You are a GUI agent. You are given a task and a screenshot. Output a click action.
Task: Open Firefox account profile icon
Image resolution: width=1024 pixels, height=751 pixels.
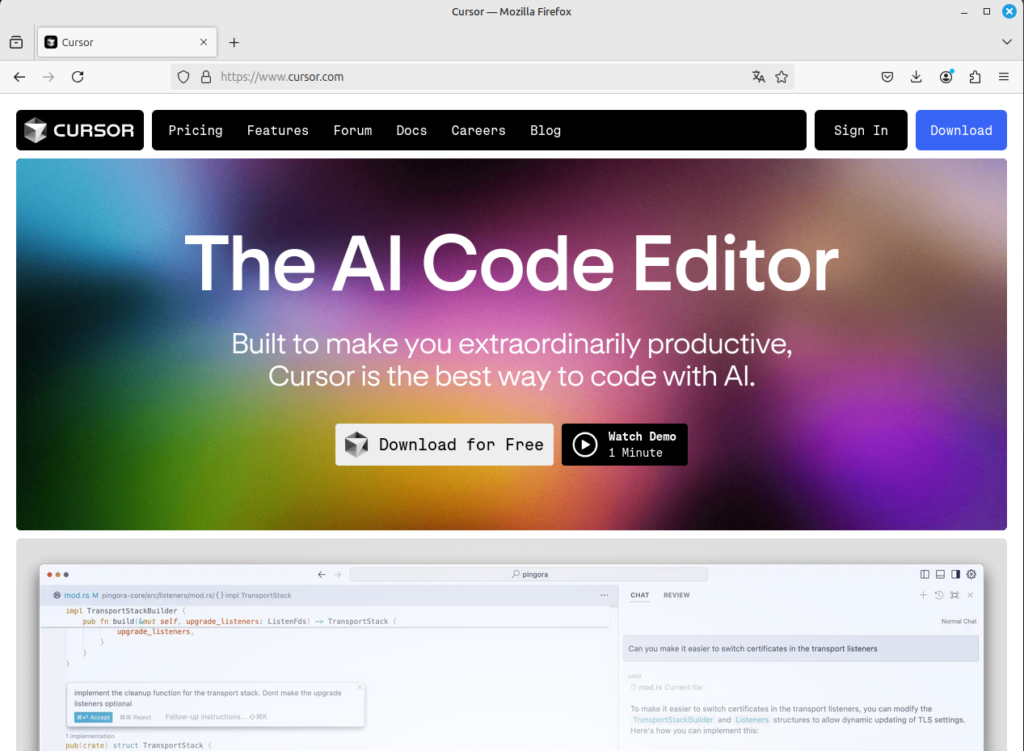[x=946, y=77]
